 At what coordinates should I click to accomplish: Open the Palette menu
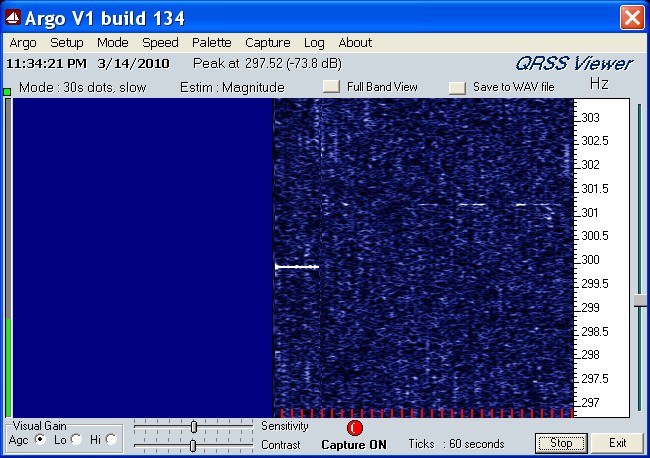coord(211,43)
